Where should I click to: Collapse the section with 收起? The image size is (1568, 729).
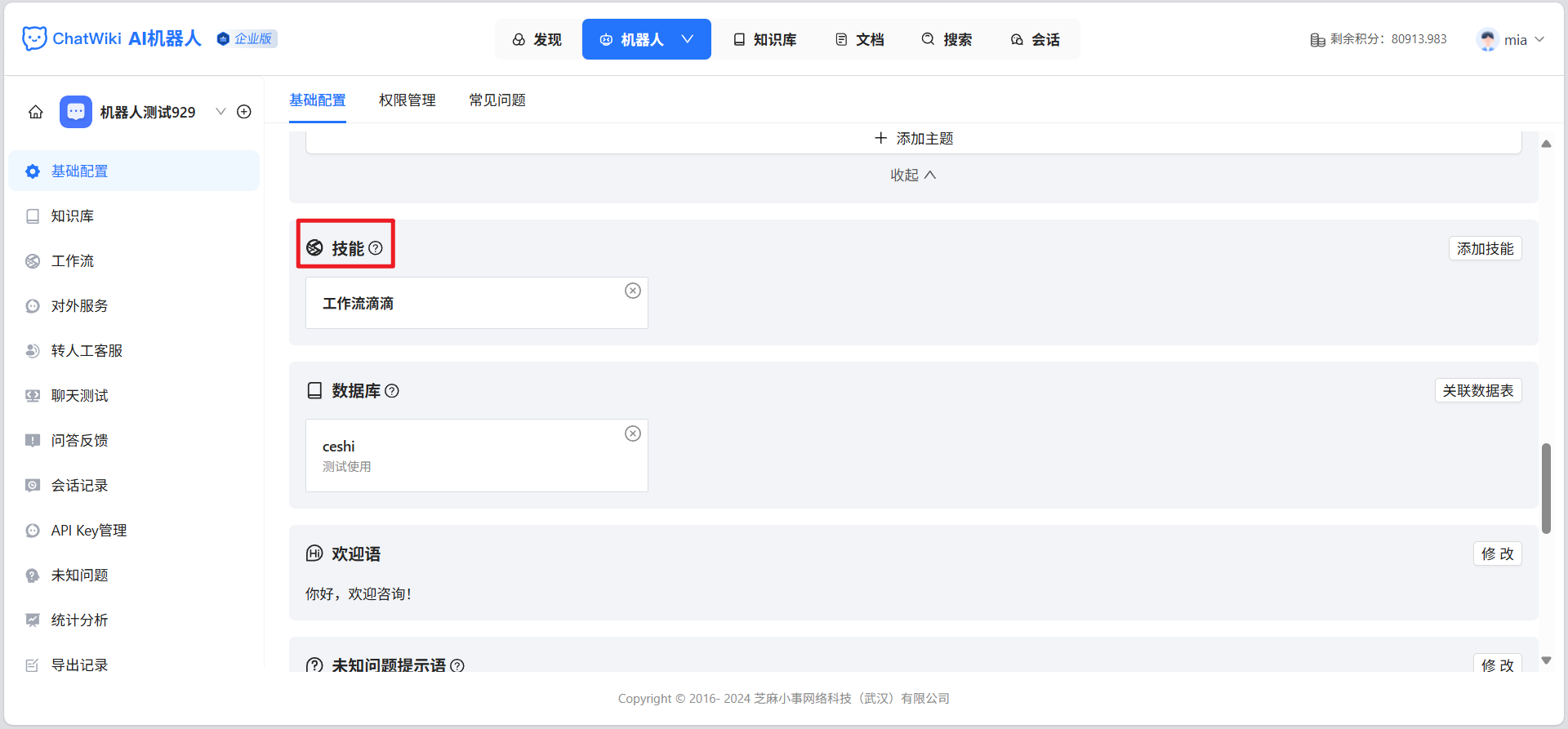pyautogui.click(x=913, y=175)
